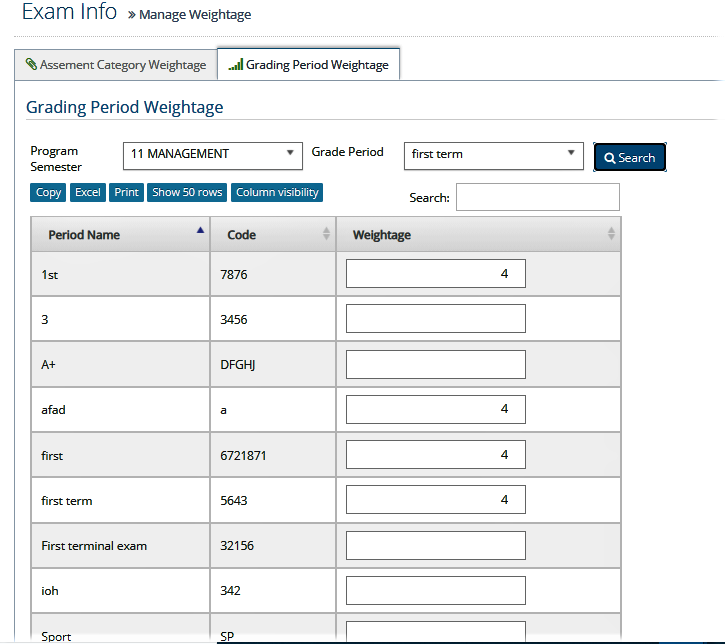Click the Copy button
This screenshot has width=725, height=644.
(x=48, y=192)
